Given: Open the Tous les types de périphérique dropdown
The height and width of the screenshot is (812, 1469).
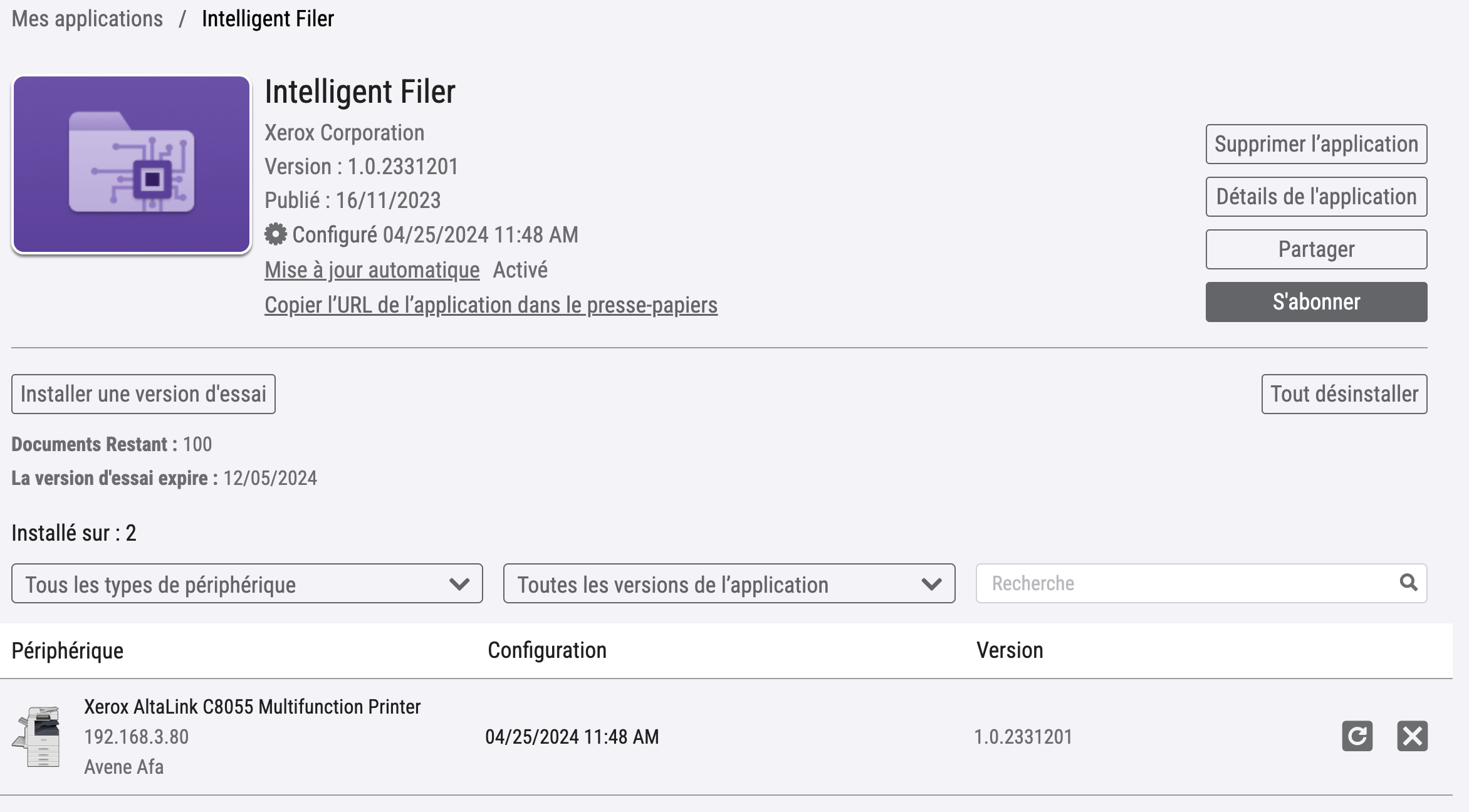Looking at the screenshot, I should pyautogui.click(x=247, y=583).
